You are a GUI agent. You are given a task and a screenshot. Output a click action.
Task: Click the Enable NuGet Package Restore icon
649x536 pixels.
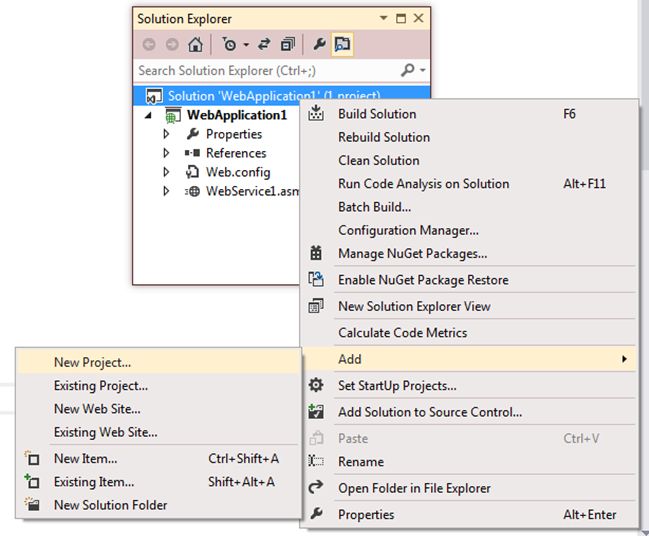316,279
